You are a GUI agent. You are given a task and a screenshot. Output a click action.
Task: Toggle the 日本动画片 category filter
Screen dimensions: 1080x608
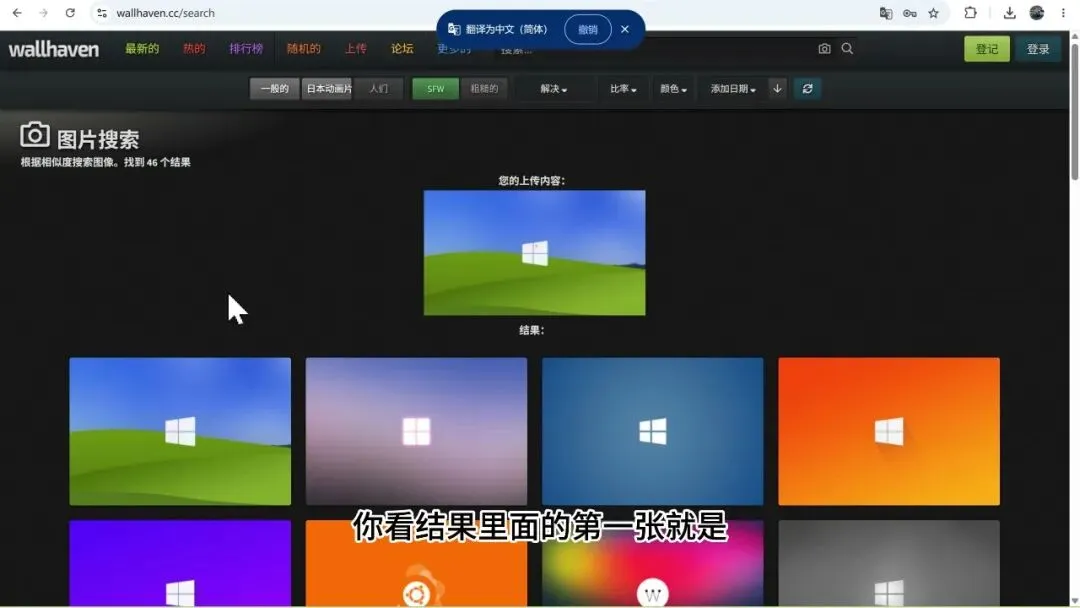328,89
